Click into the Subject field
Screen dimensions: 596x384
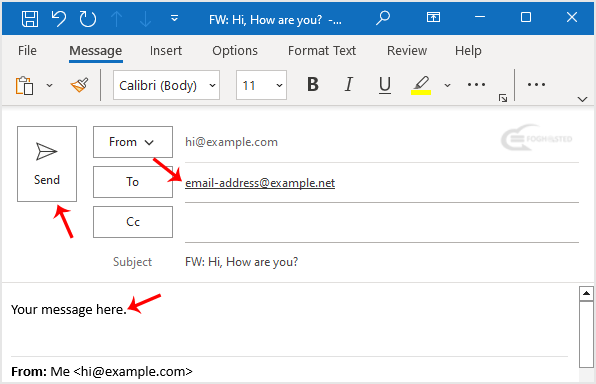[x=382, y=262]
